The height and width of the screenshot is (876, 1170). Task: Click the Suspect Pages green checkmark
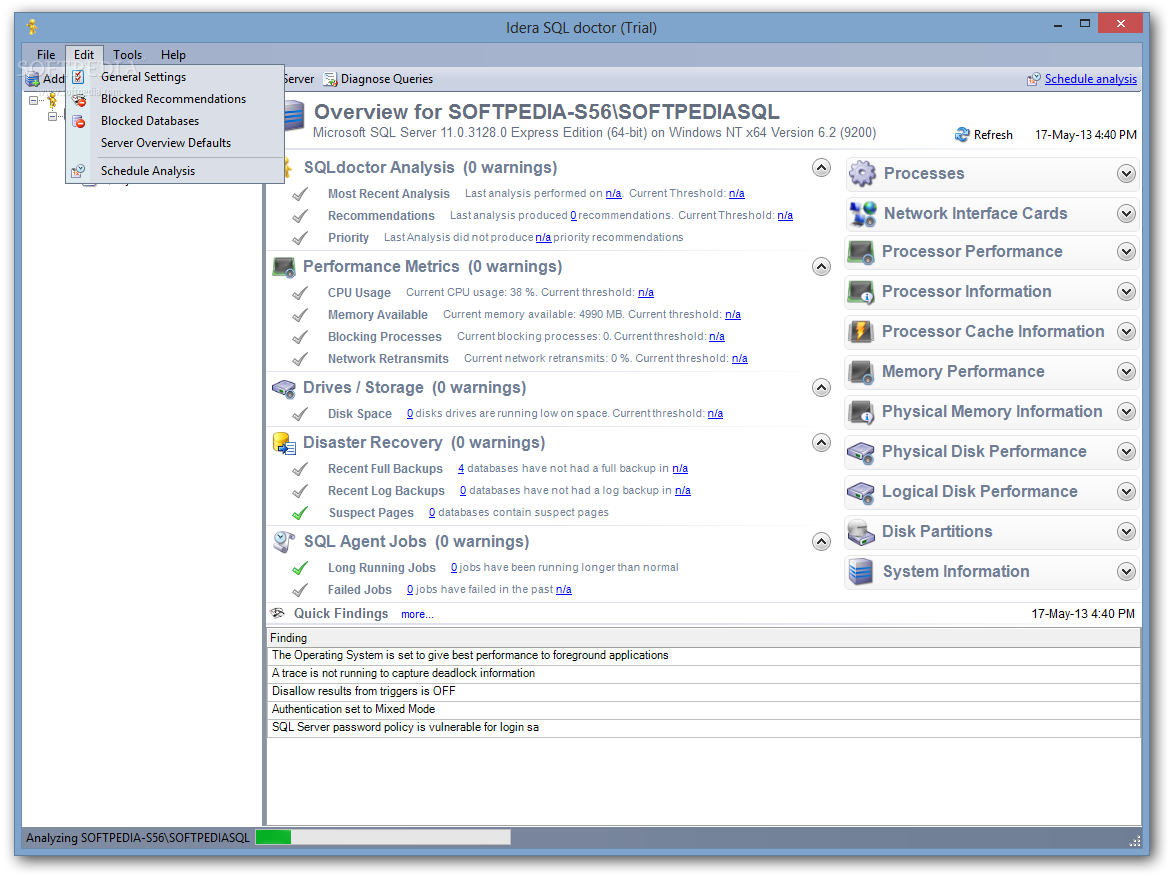tap(300, 513)
